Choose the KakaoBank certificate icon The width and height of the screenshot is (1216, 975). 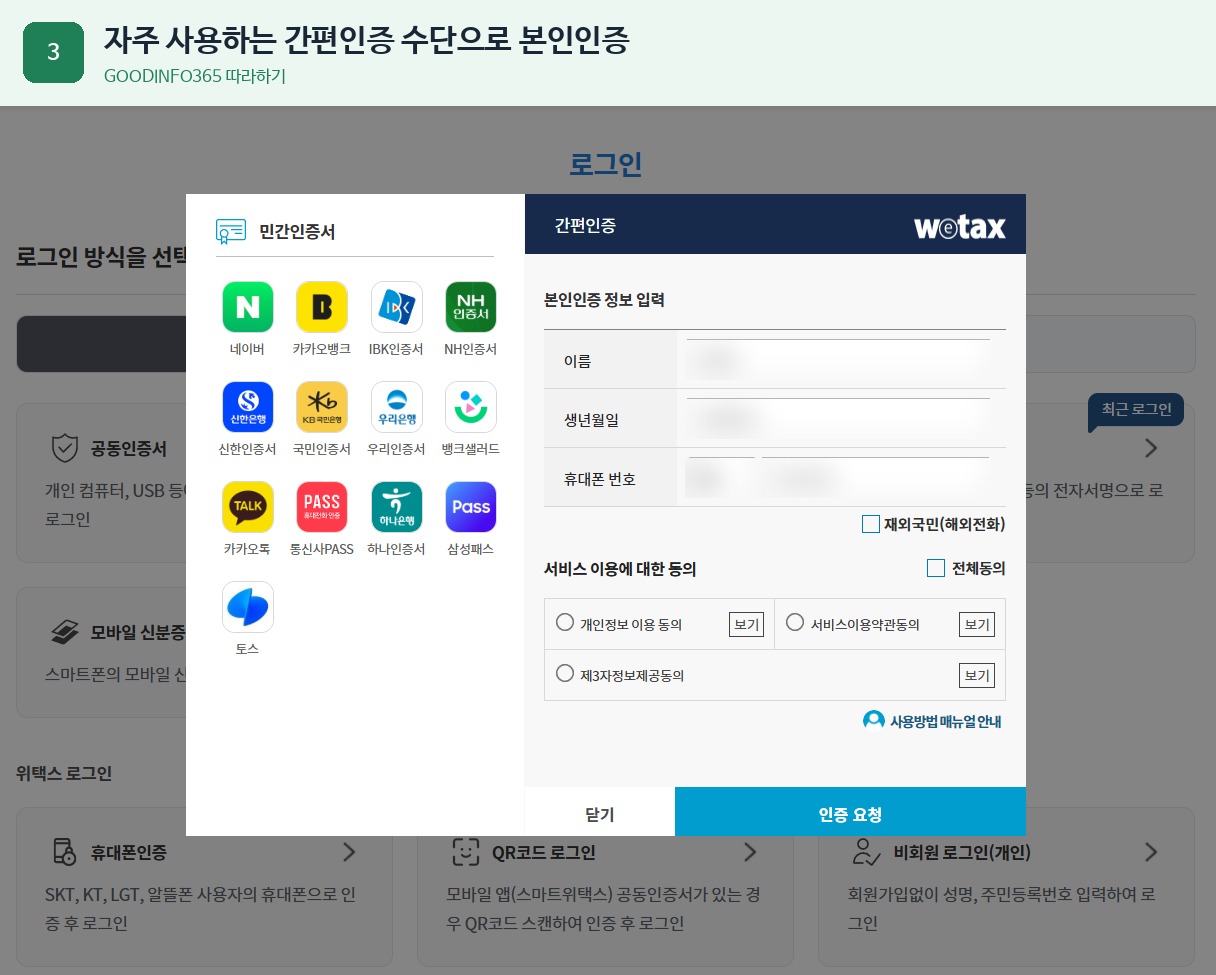pos(322,307)
